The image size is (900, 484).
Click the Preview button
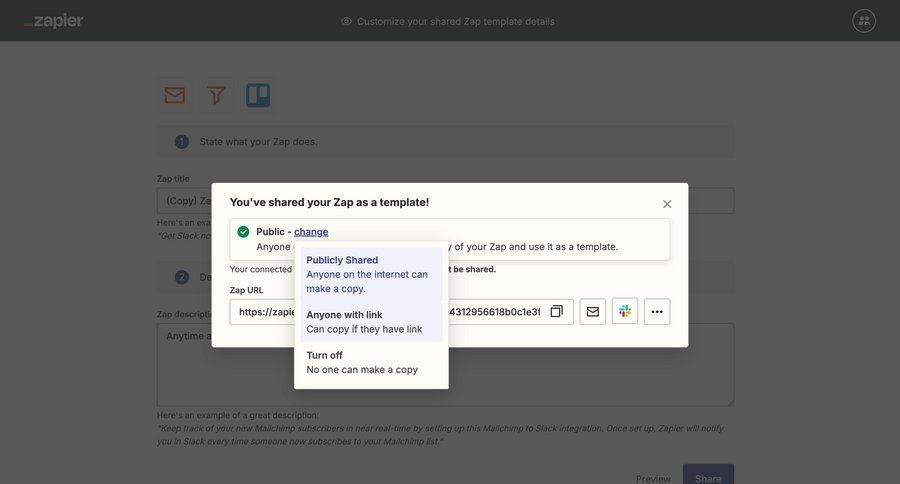click(x=653, y=478)
